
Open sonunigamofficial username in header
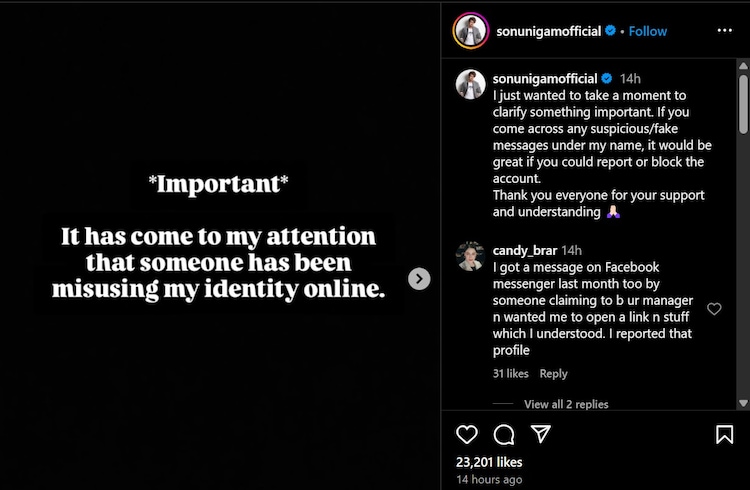tap(548, 31)
